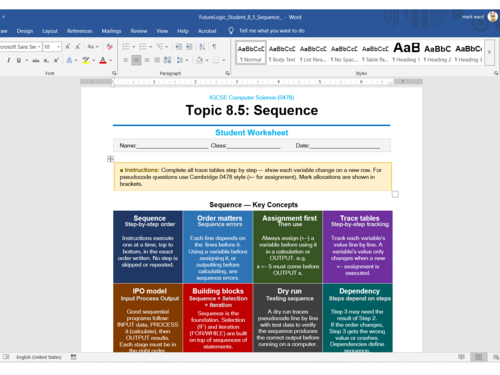The height and width of the screenshot is (375, 500).
Task: Open the Font dialog launcher
Action: pos(114,73)
